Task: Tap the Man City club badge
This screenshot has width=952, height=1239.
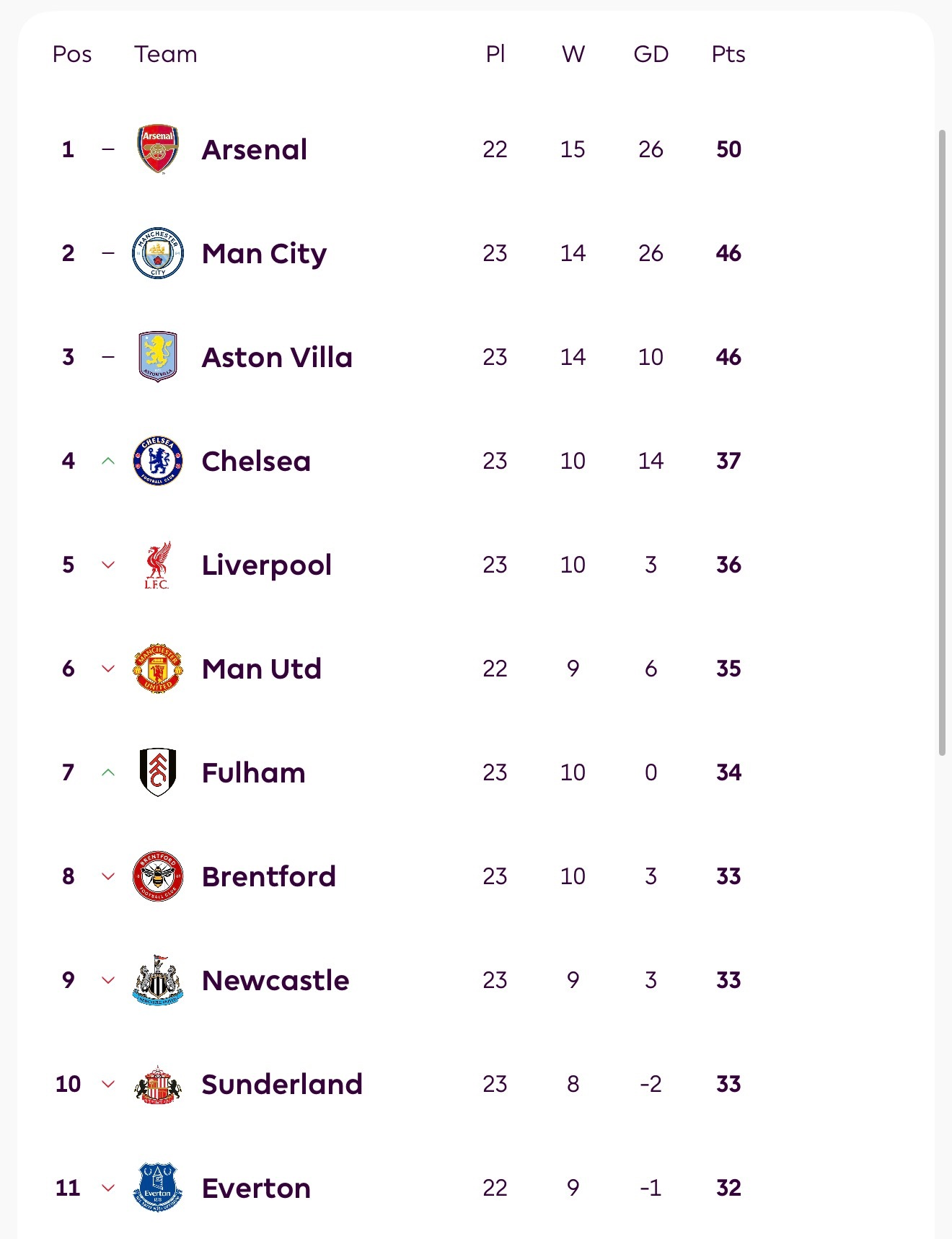Action: click(158, 253)
